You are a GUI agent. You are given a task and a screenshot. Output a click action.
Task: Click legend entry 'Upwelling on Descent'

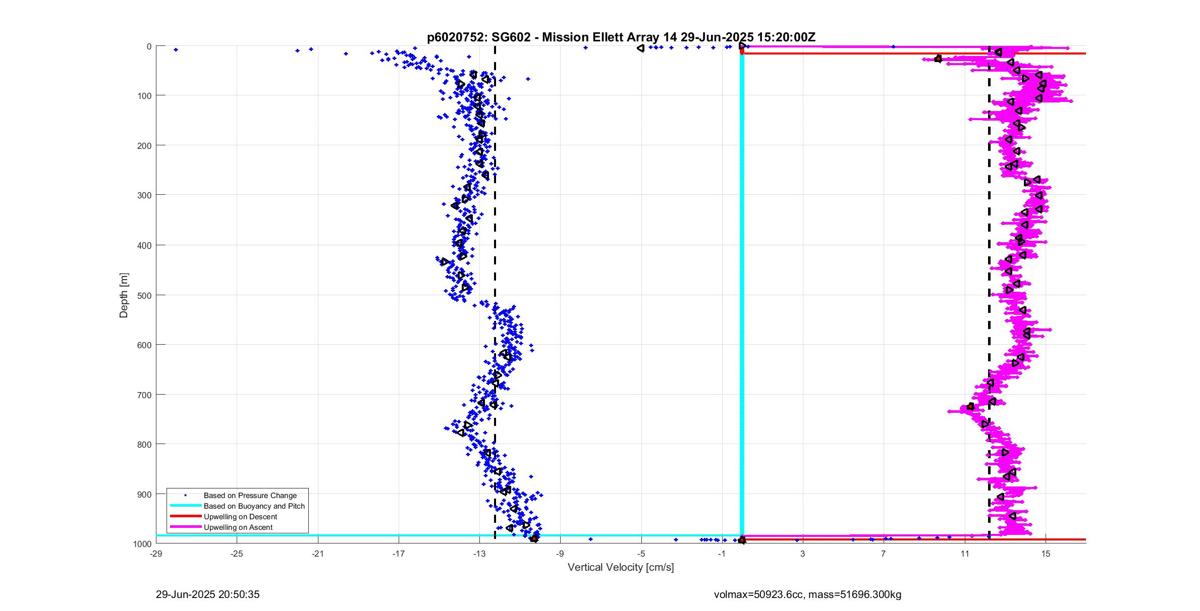(240, 516)
